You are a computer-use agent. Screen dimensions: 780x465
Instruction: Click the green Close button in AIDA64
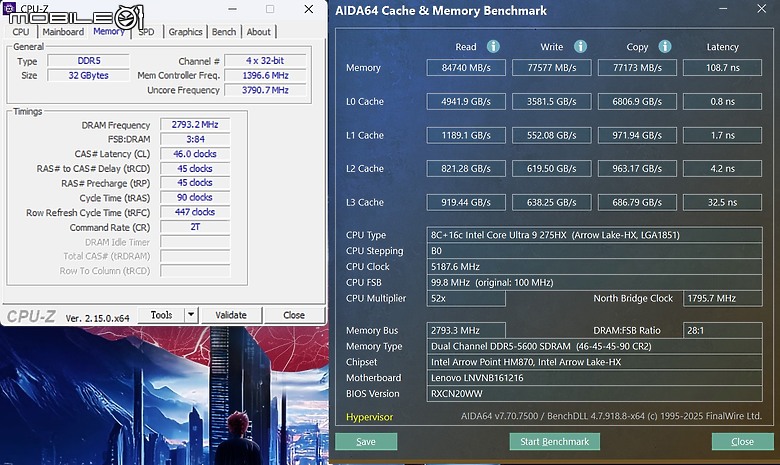coord(743,442)
